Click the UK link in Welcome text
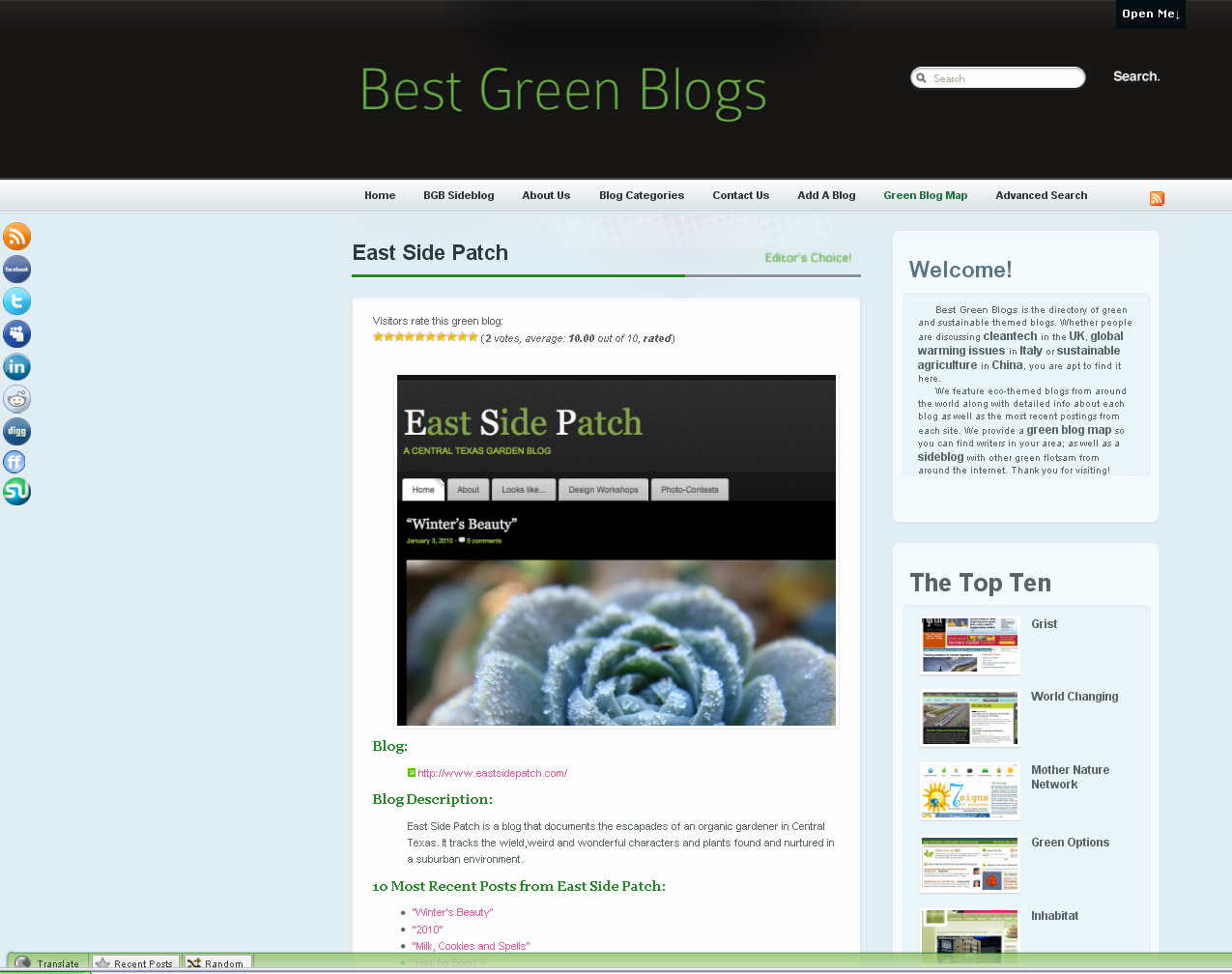The width and height of the screenshot is (1232, 974). tap(1076, 336)
